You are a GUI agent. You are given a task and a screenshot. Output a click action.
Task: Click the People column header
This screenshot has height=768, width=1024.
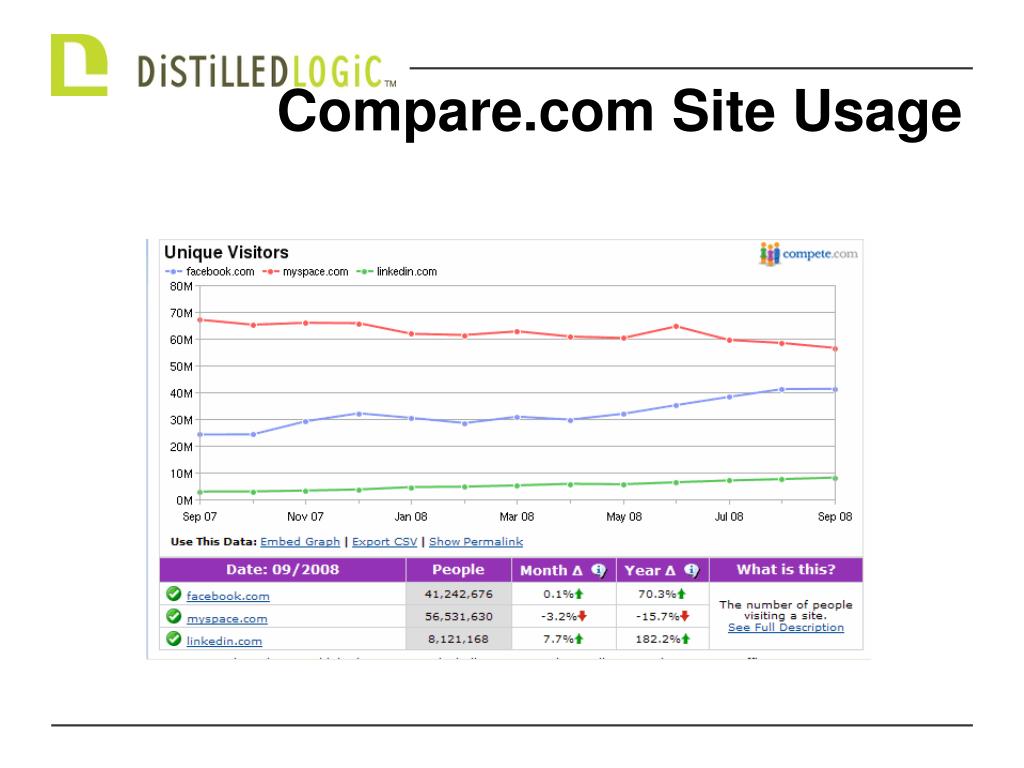(x=458, y=569)
